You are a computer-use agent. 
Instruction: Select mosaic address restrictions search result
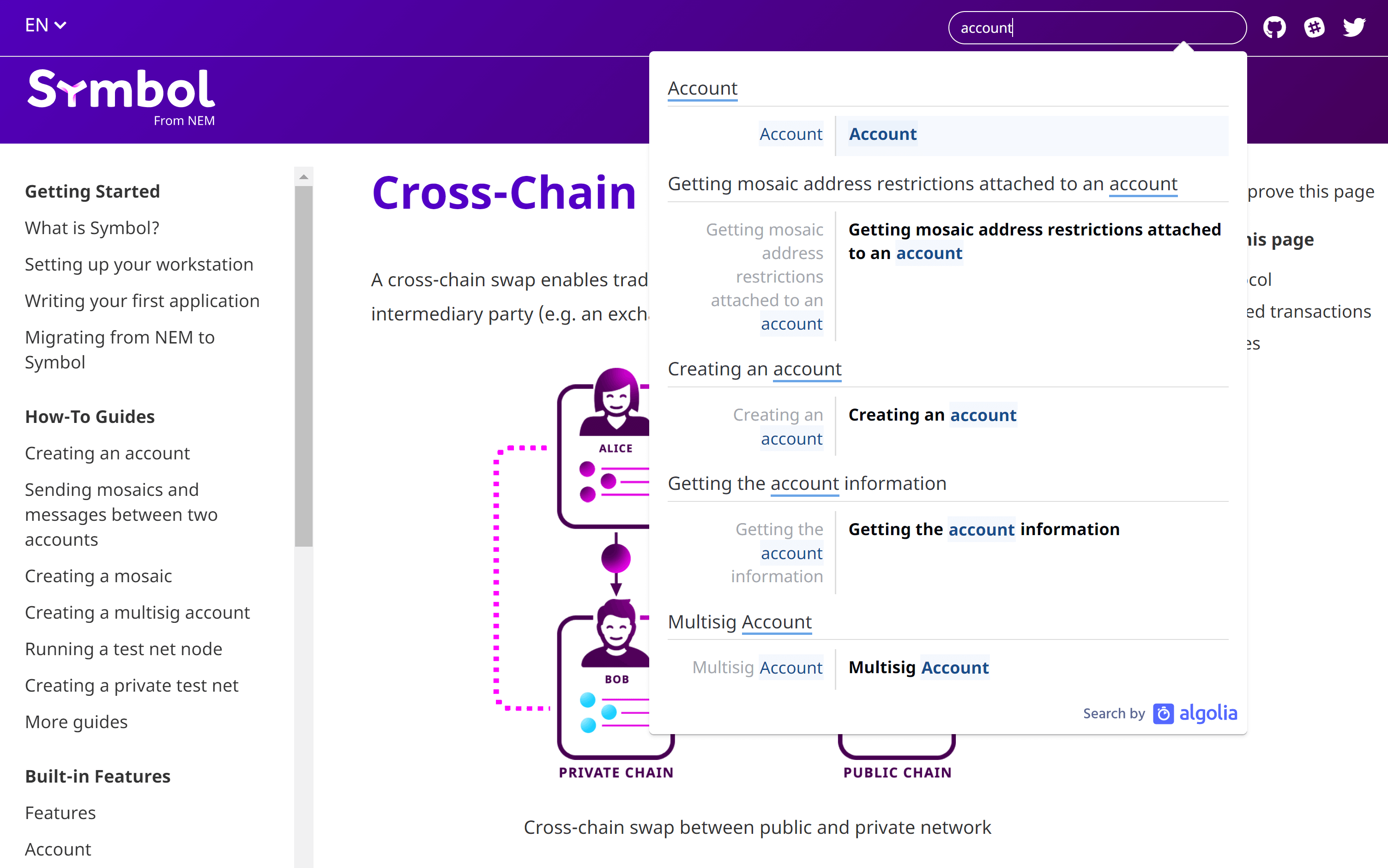pos(1033,241)
